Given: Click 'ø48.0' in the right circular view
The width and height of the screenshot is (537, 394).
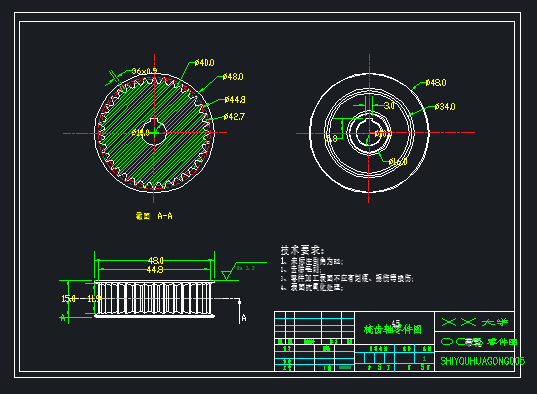Looking at the screenshot, I should [436, 83].
